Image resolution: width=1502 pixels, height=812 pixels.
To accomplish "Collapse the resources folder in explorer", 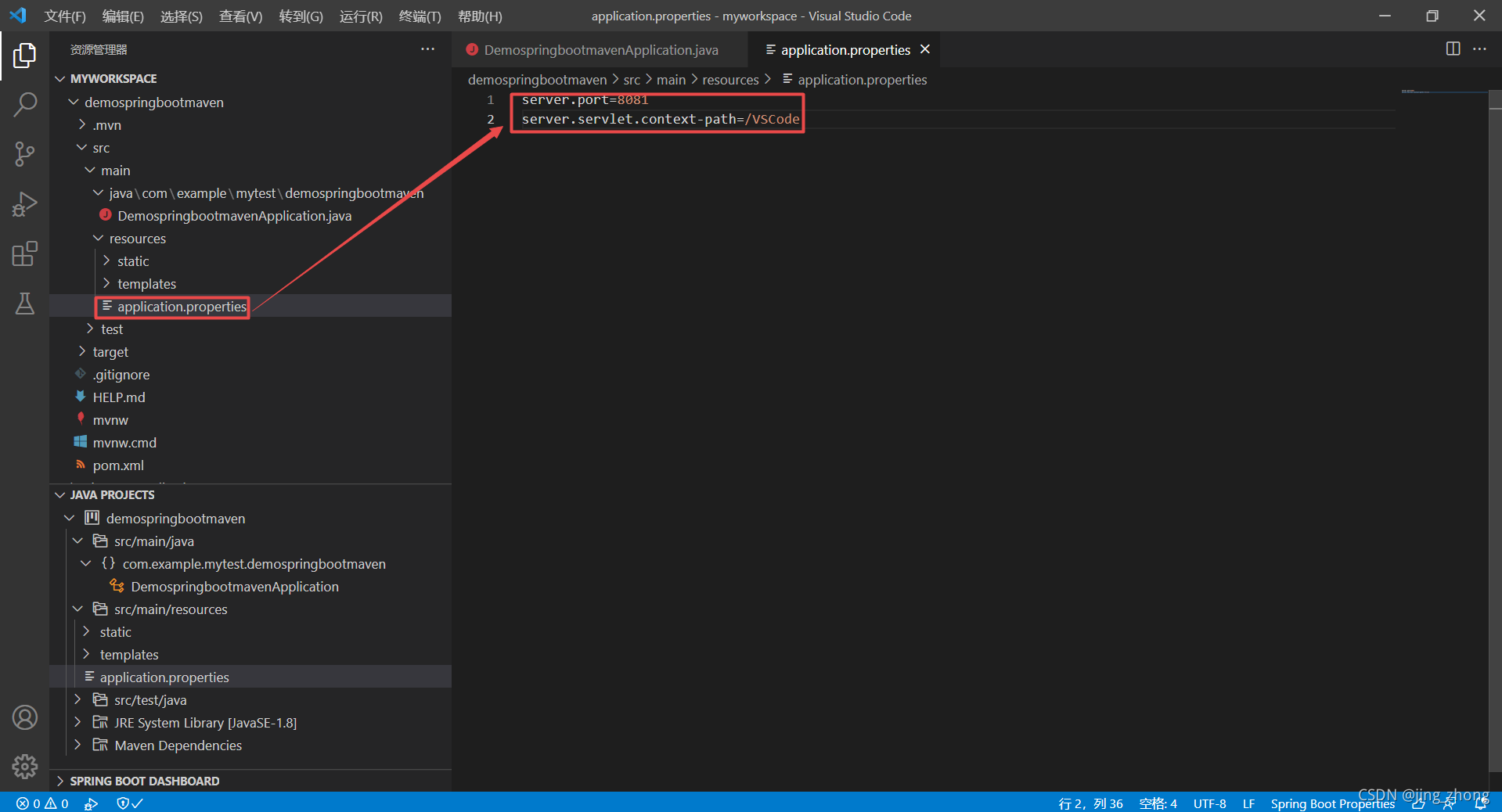I will (137, 239).
